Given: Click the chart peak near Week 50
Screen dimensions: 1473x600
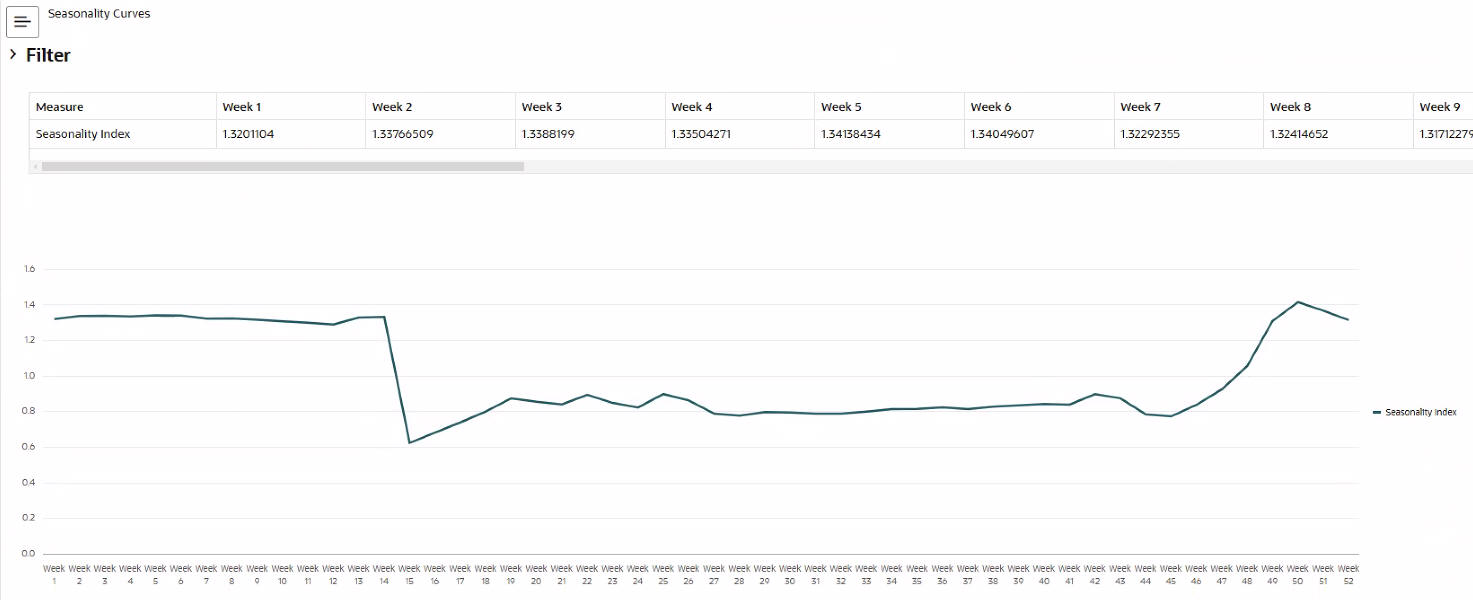Looking at the screenshot, I should [x=1299, y=300].
